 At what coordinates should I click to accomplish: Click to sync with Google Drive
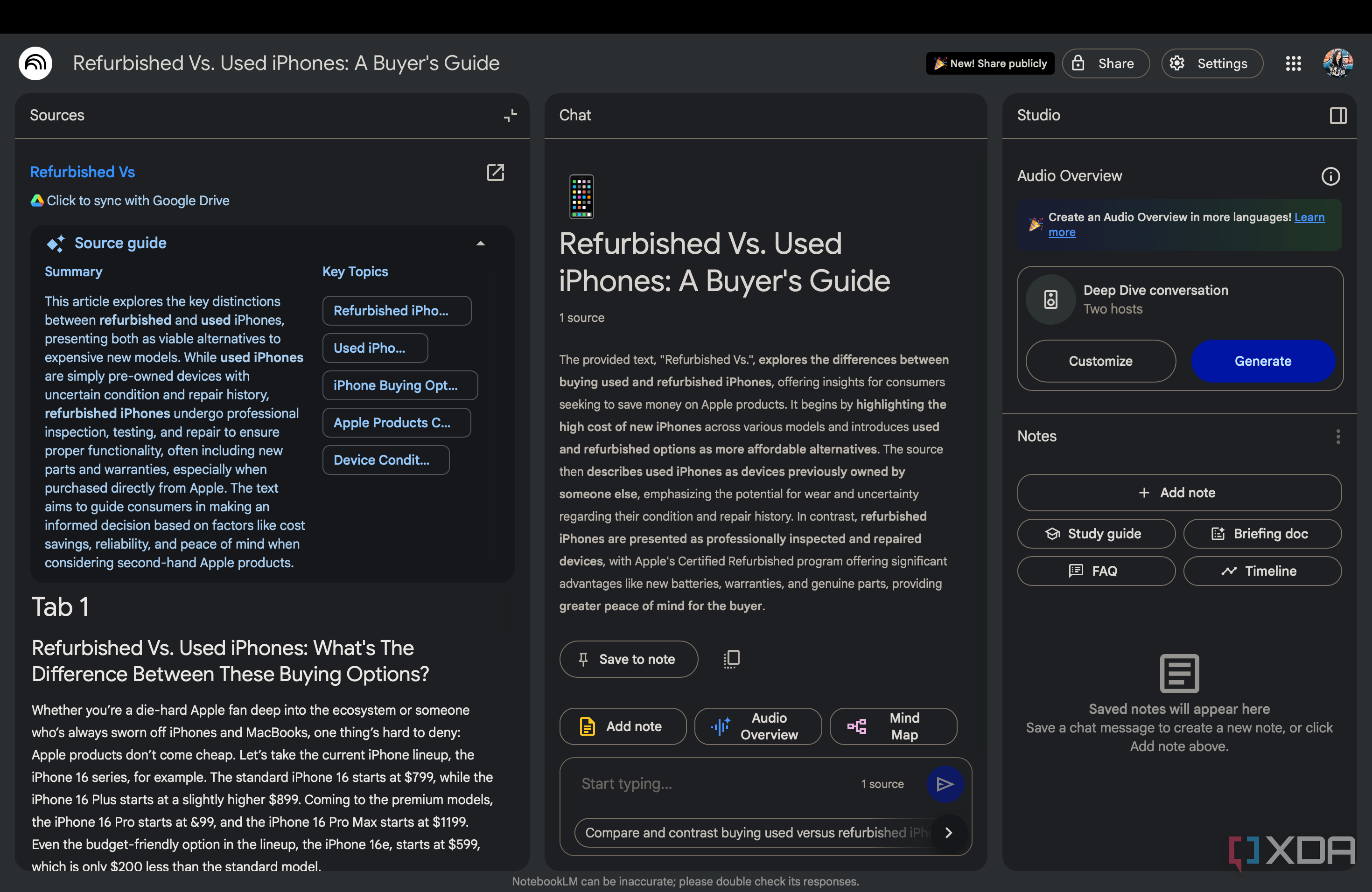tap(138, 201)
